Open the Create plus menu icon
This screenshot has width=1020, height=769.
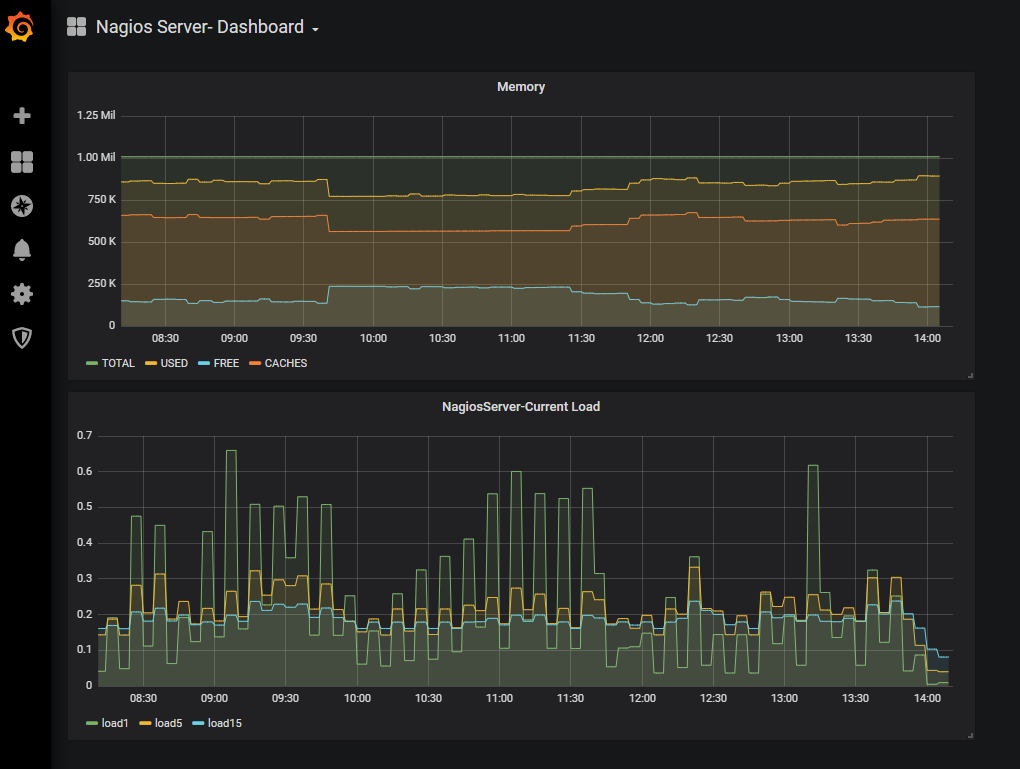[22, 116]
